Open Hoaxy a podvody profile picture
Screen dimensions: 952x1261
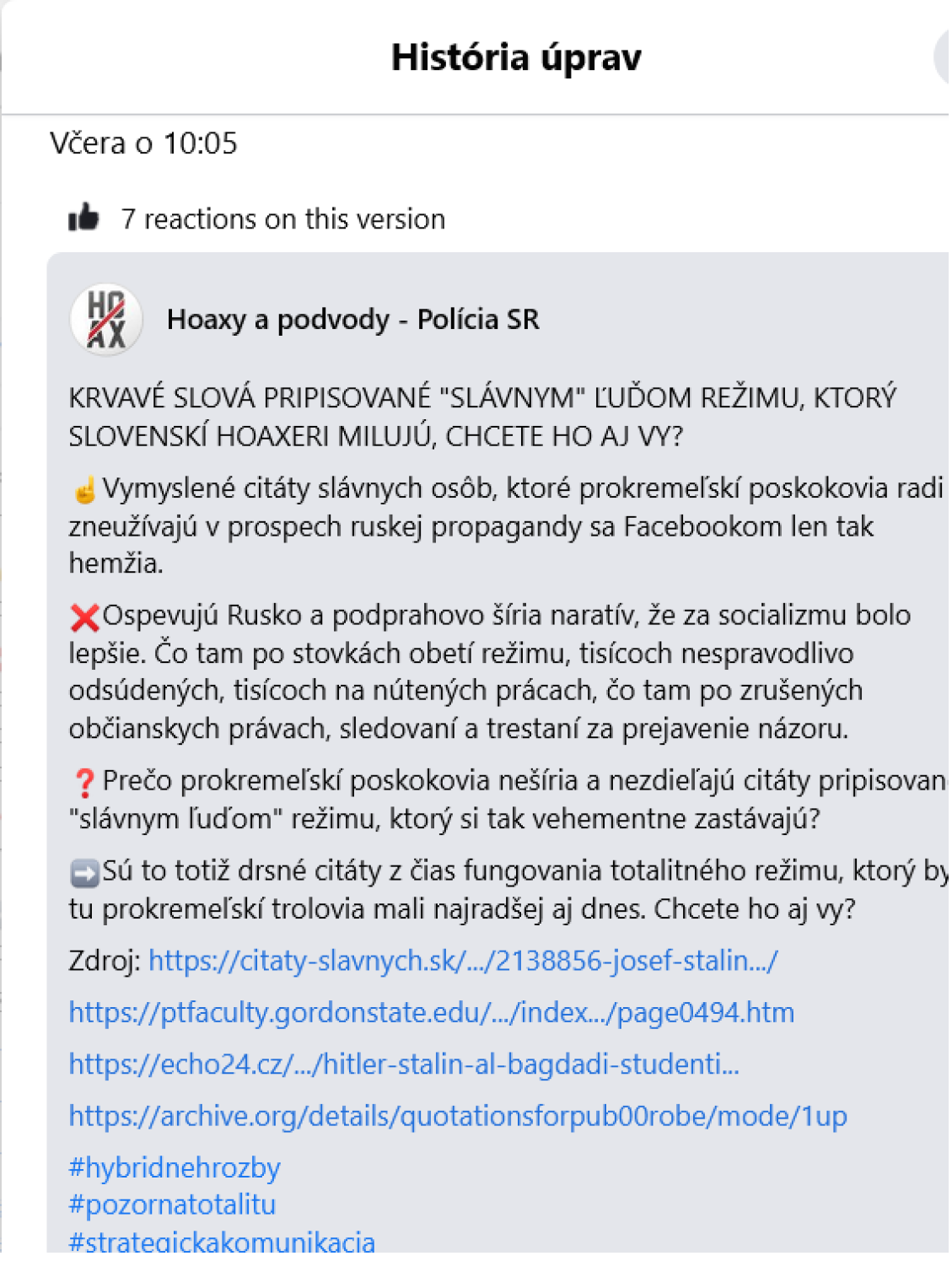point(106,320)
